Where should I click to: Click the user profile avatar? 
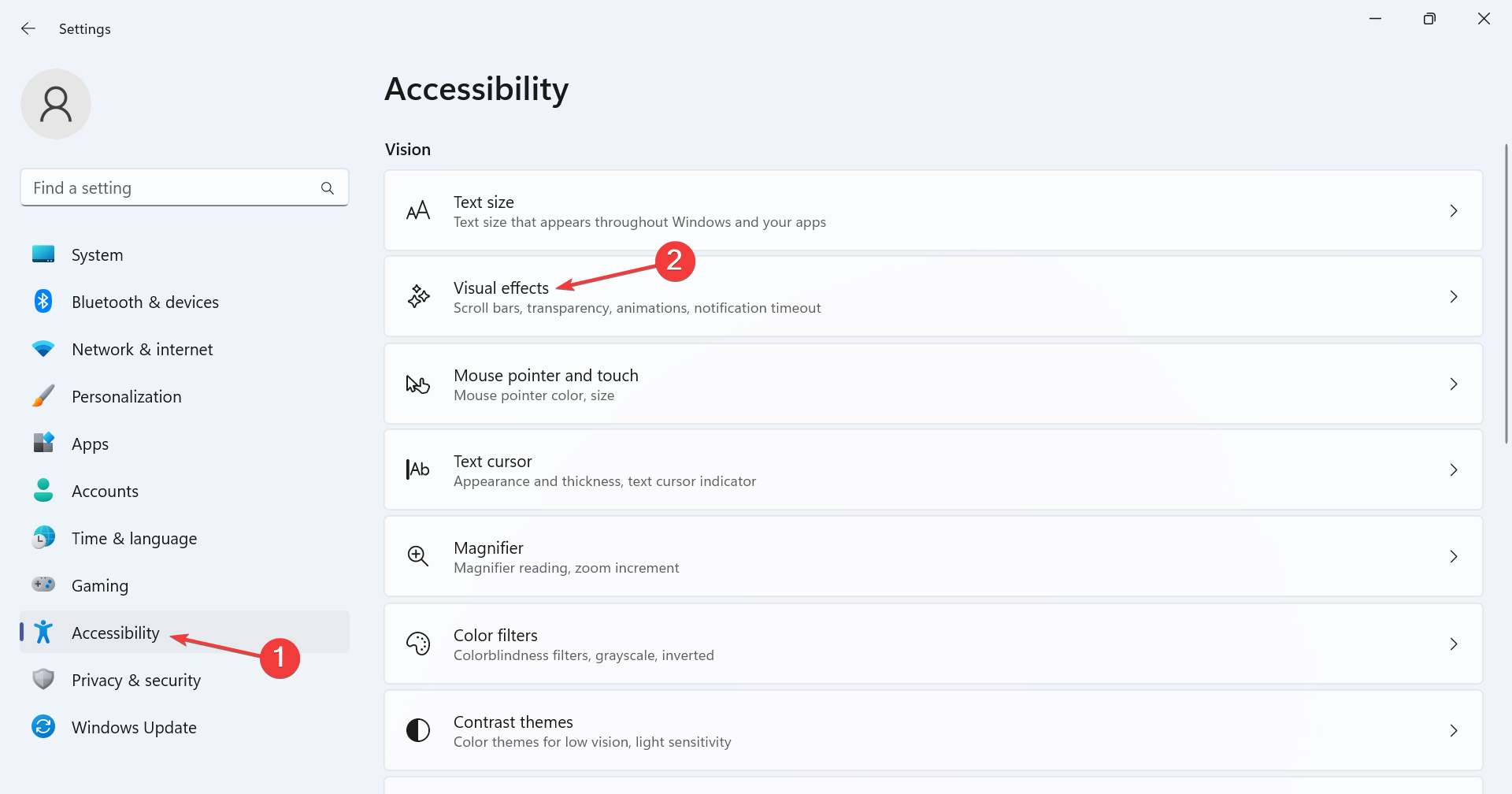[x=56, y=104]
